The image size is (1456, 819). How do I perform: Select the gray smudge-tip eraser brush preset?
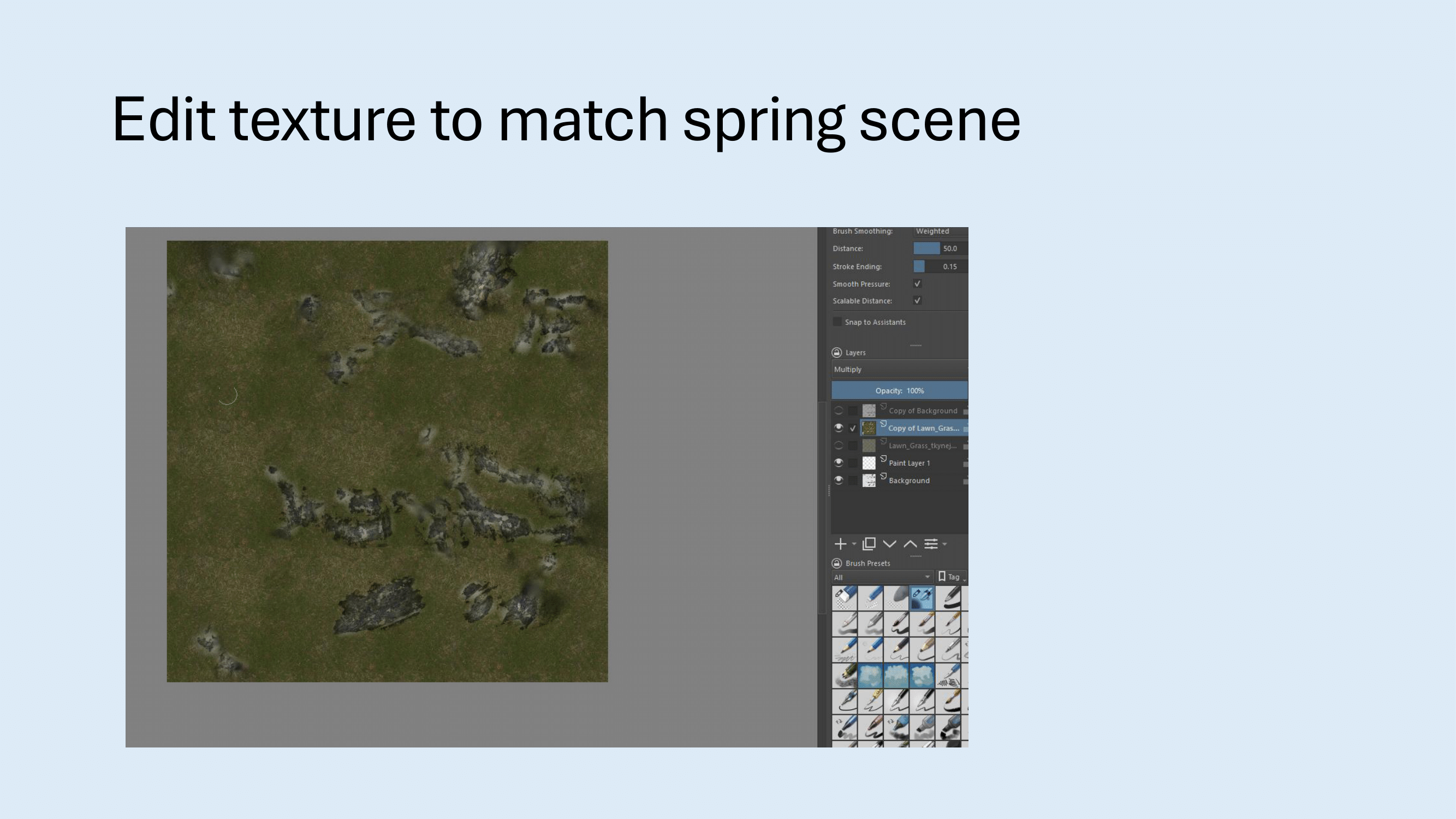896,598
